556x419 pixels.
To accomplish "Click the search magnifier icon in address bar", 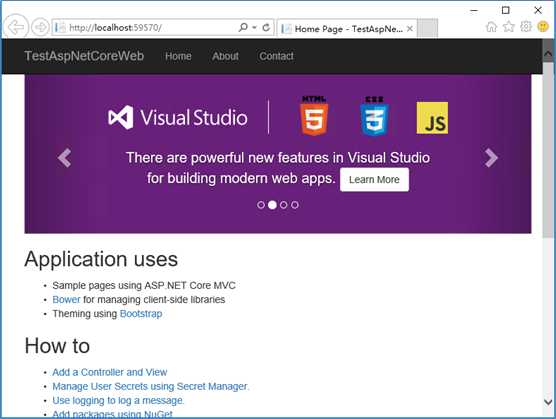I will [x=243, y=27].
